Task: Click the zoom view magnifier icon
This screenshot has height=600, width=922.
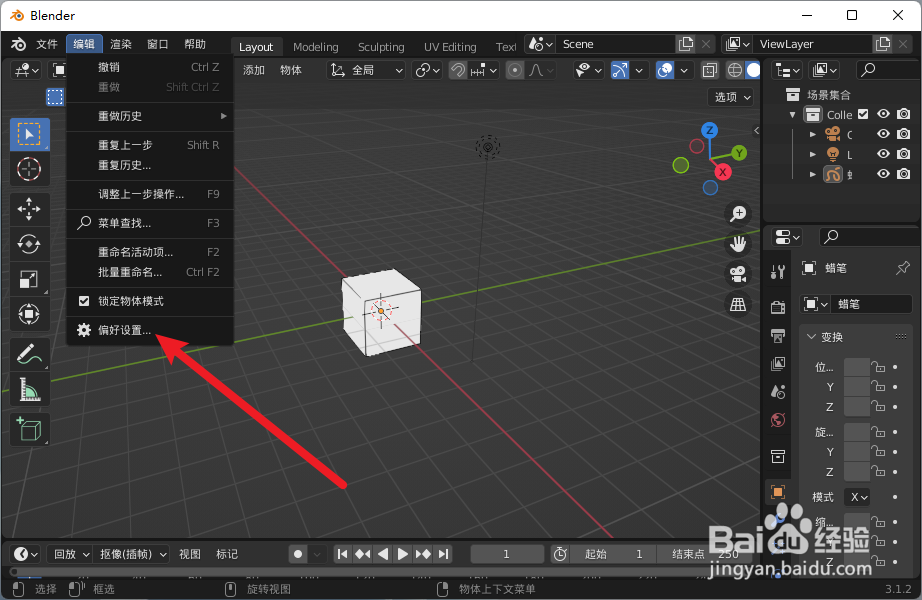Action: [738, 214]
